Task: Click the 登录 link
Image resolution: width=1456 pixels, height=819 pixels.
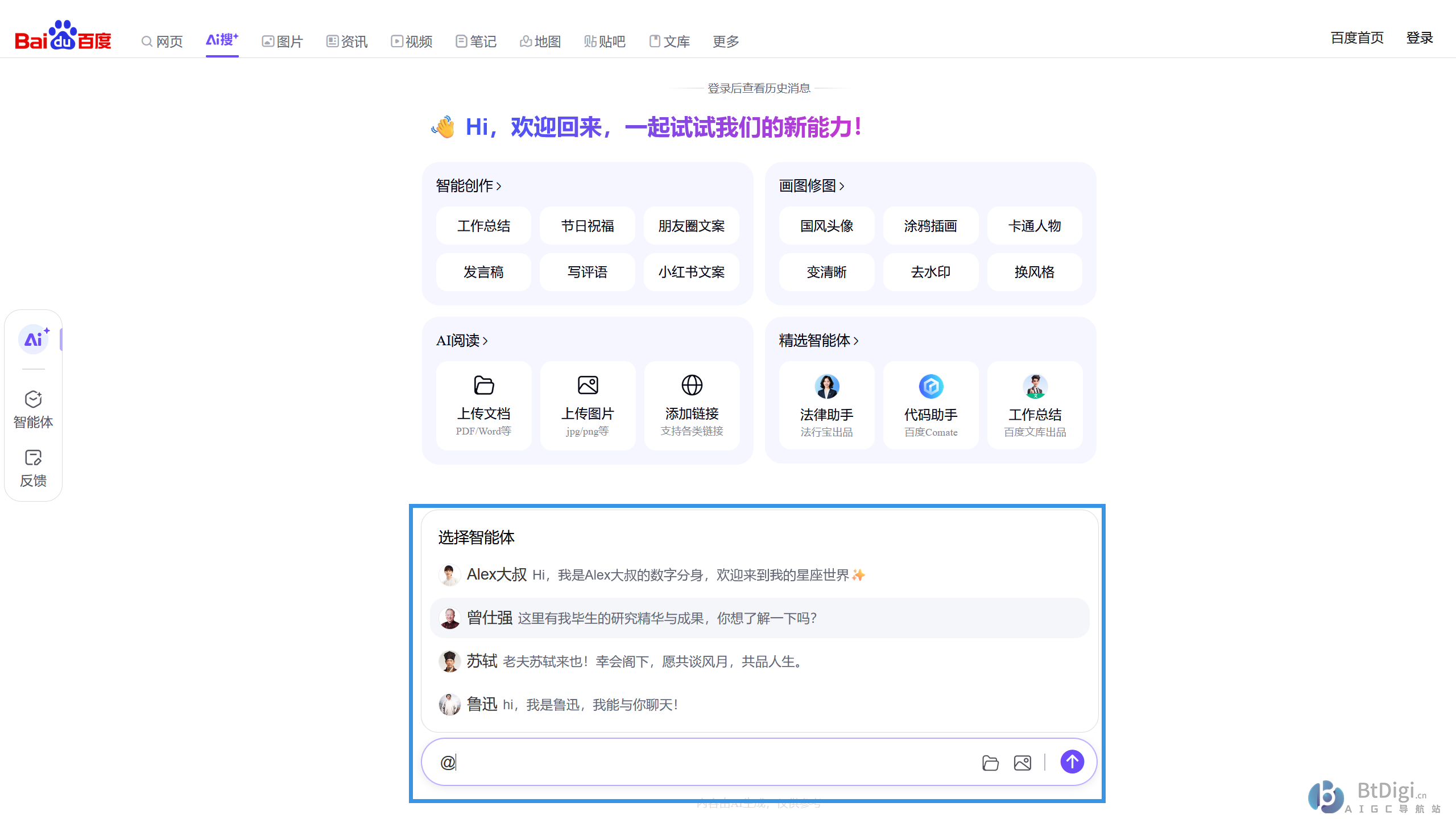Action: [1420, 38]
